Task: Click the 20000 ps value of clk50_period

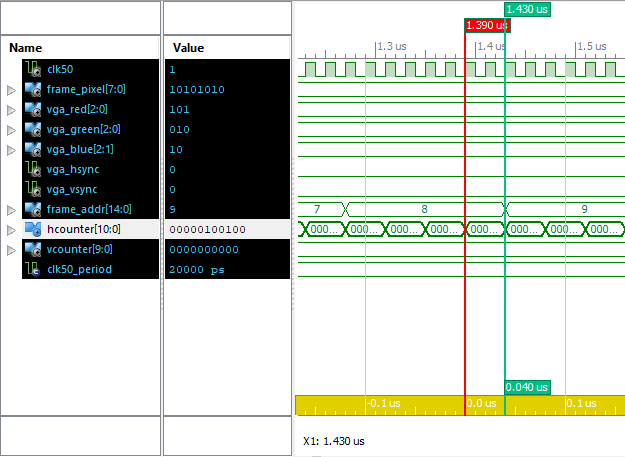Action: pos(197,270)
